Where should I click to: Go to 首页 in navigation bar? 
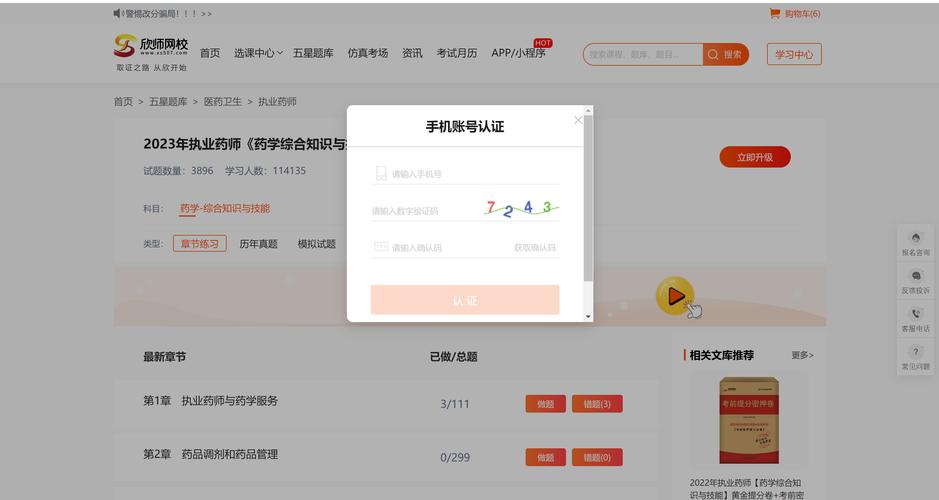pos(210,53)
